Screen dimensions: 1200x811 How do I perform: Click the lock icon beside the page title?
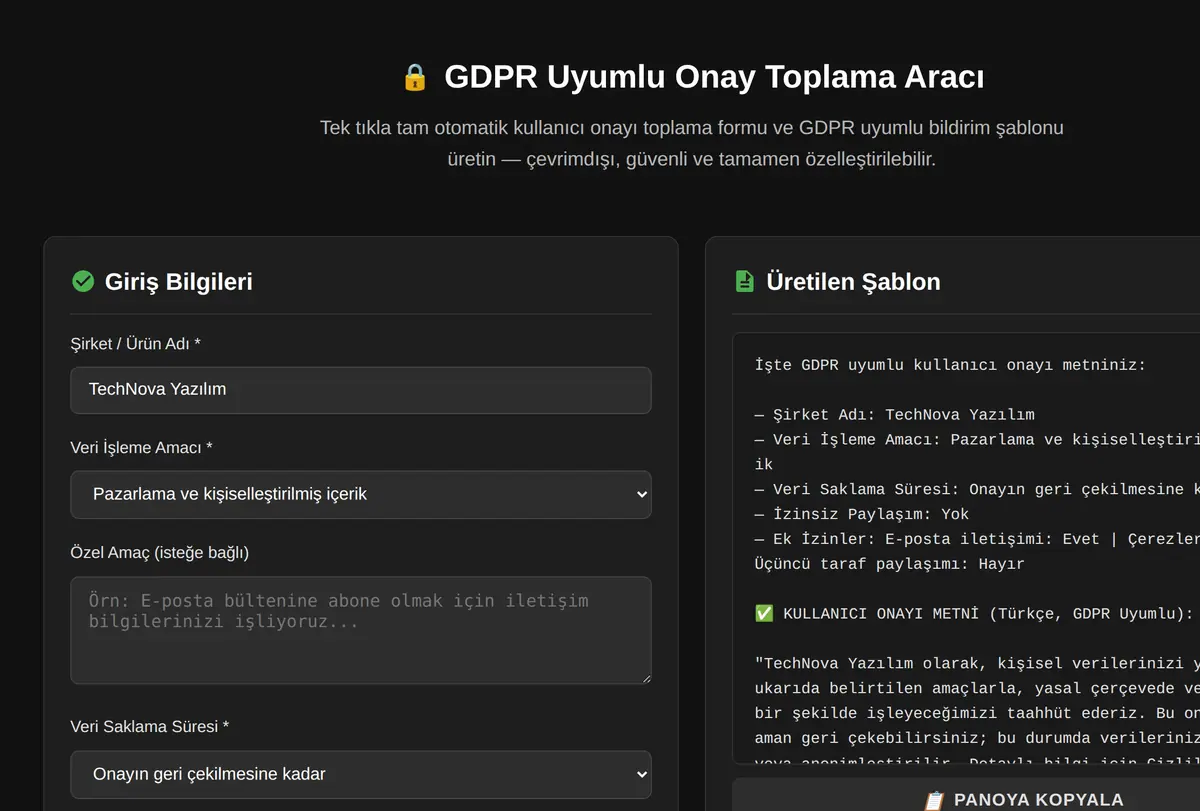(x=415, y=77)
